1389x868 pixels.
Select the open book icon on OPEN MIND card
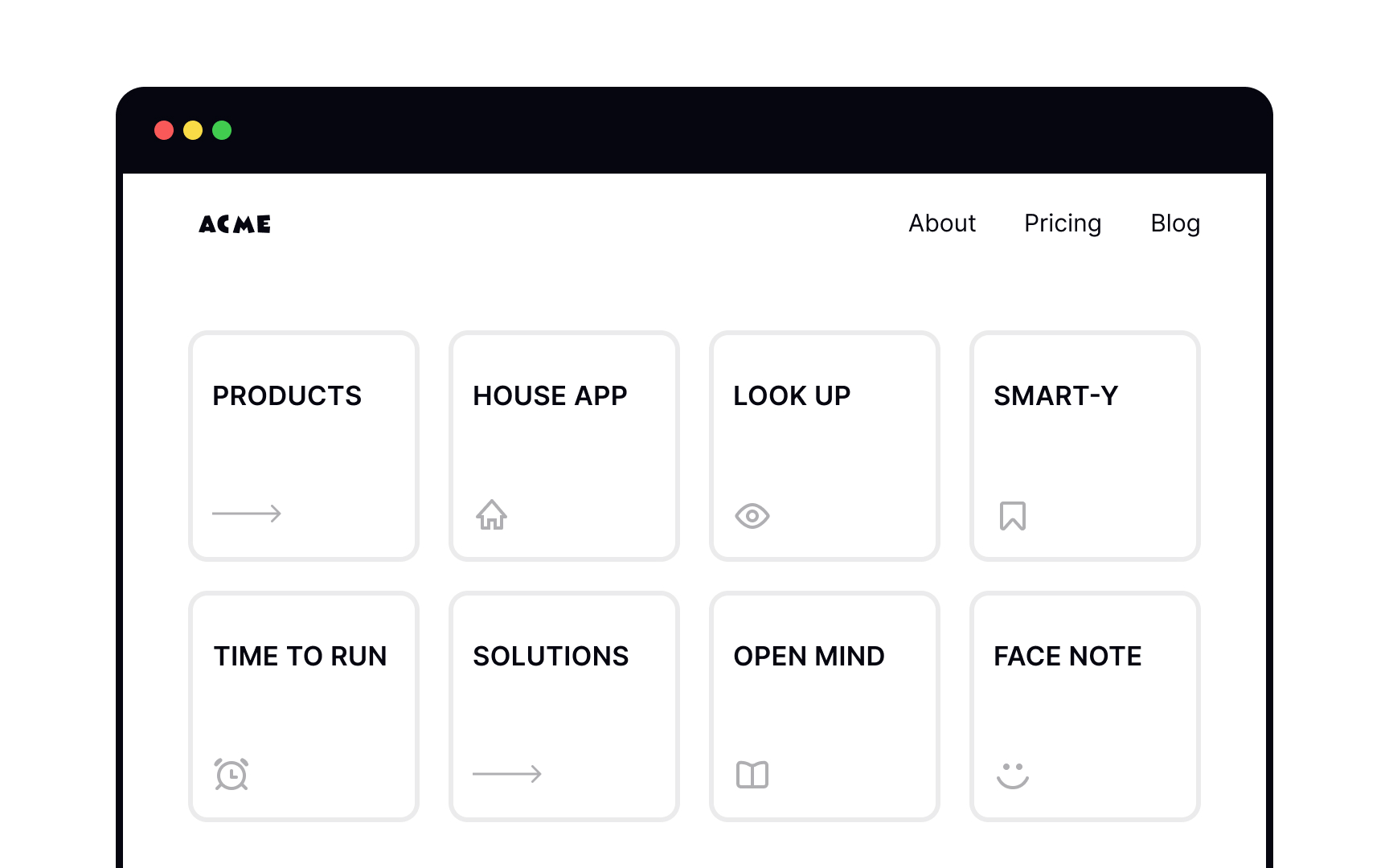point(752,774)
